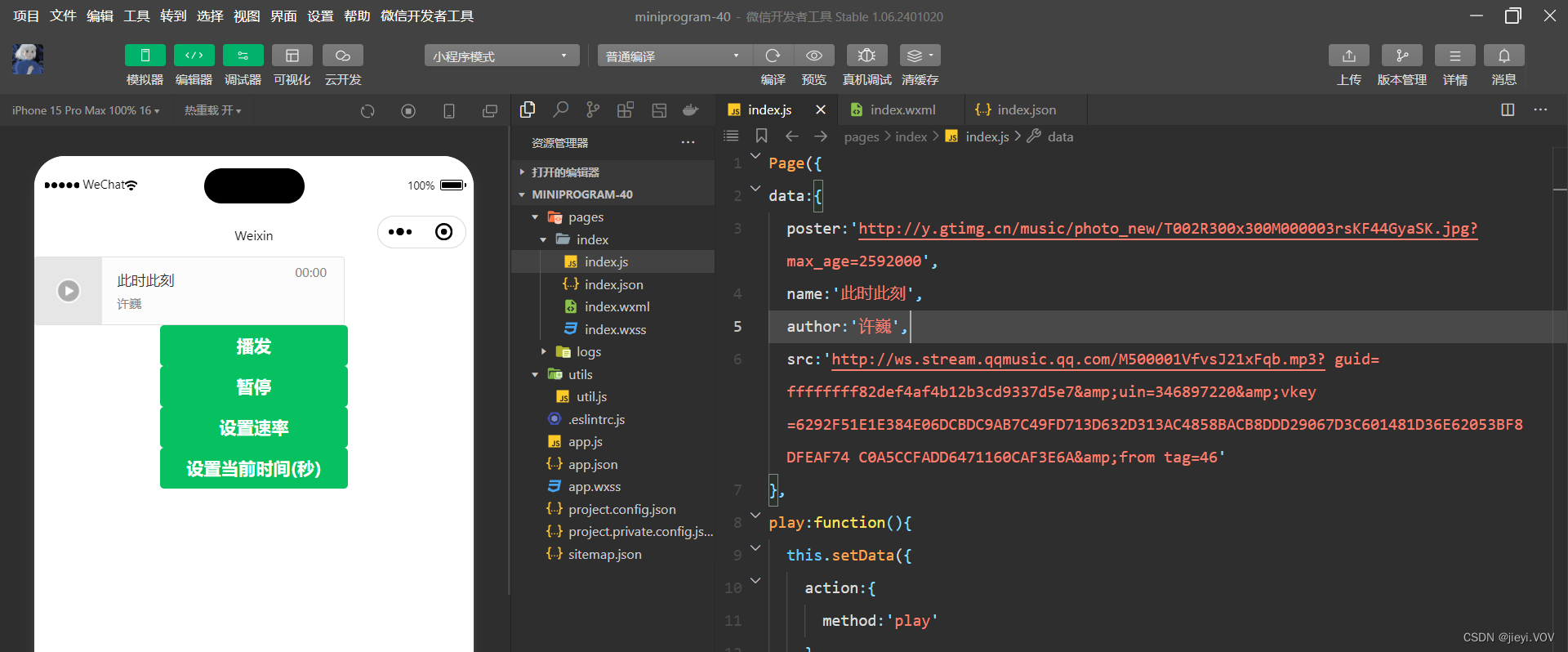The width and height of the screenshot is (1568, 652).
Task: Click the user avatar
Action: [x=28, y=59]
